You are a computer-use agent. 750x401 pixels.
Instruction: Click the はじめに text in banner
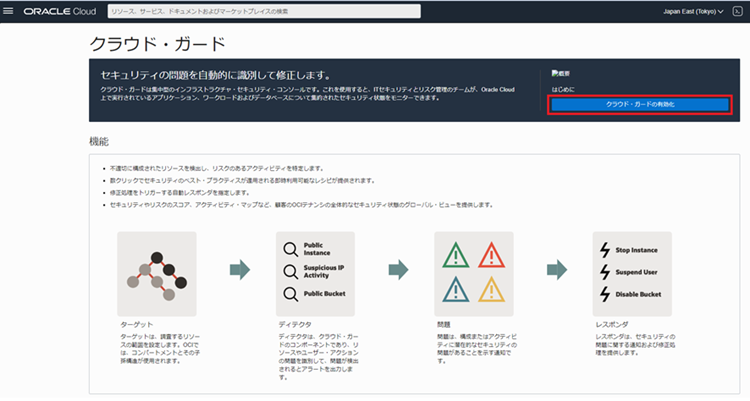pos(563,89)
